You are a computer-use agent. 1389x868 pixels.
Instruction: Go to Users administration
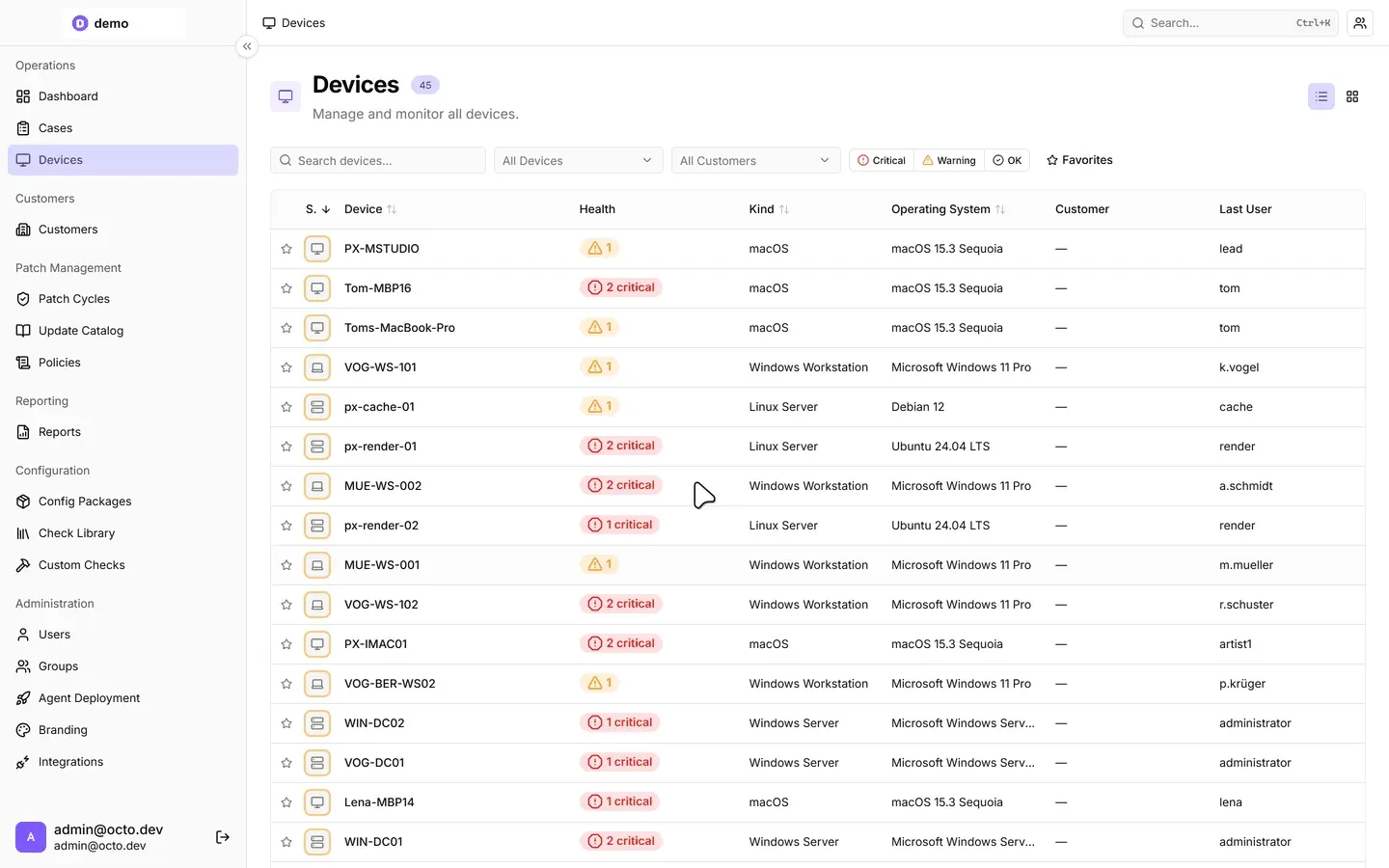123,635
